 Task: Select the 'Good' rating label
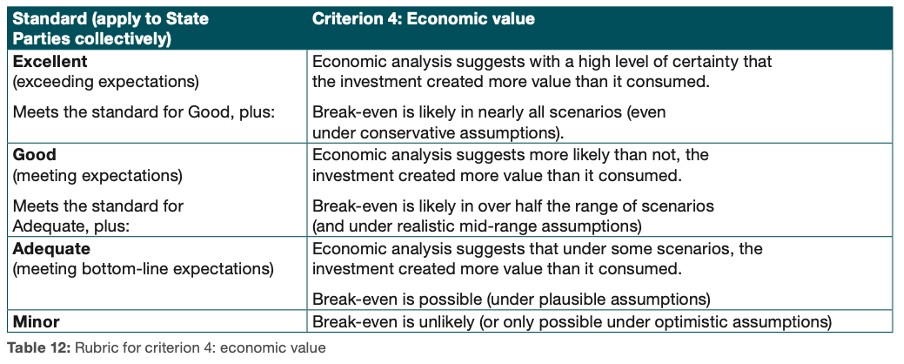pyautogui.click(x=34, y=155)
